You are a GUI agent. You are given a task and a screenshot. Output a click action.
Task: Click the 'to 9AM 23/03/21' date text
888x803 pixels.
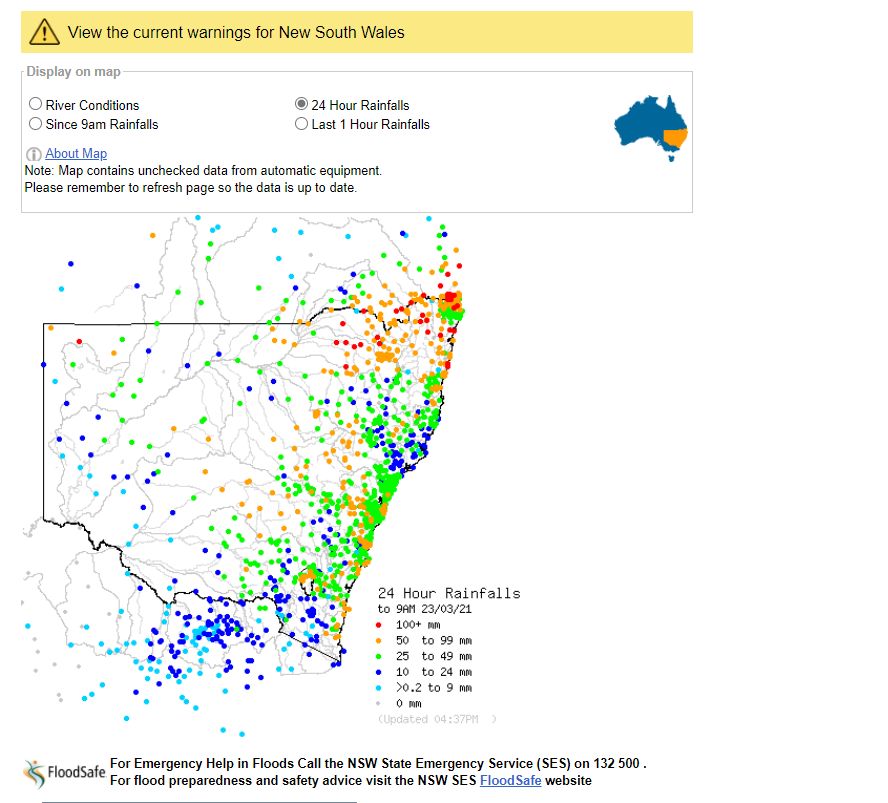point(425,609)
